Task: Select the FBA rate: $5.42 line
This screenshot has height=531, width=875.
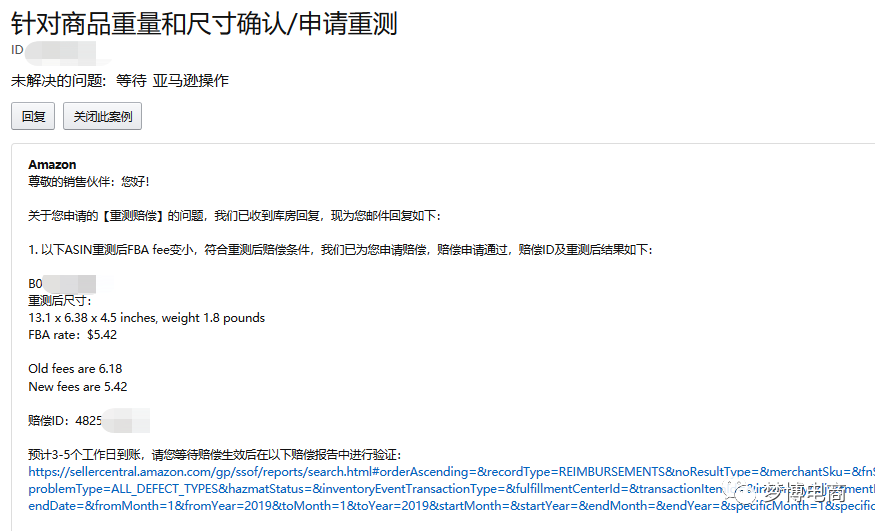Action: (73, 335)
